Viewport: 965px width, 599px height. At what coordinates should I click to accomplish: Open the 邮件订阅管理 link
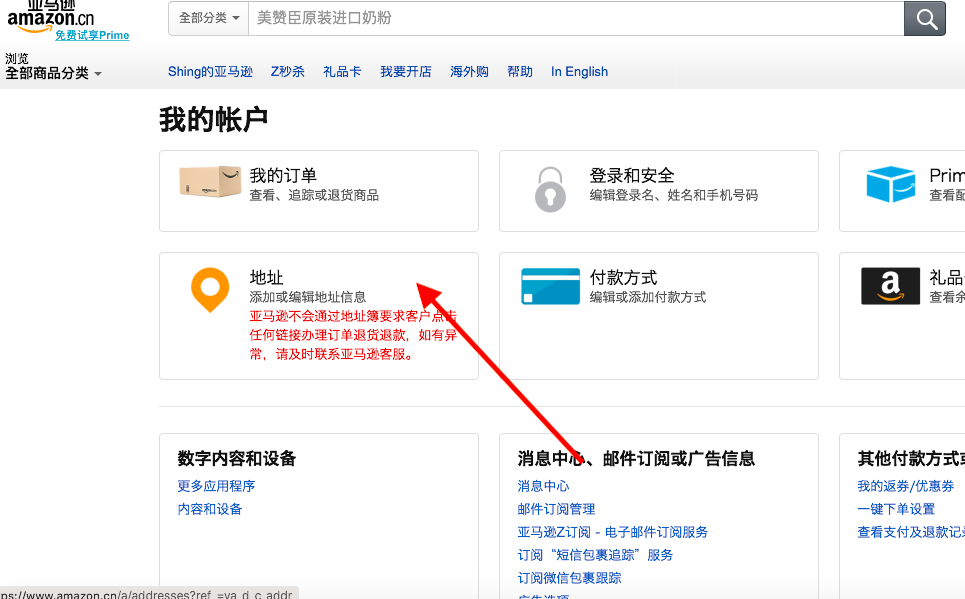556,509
